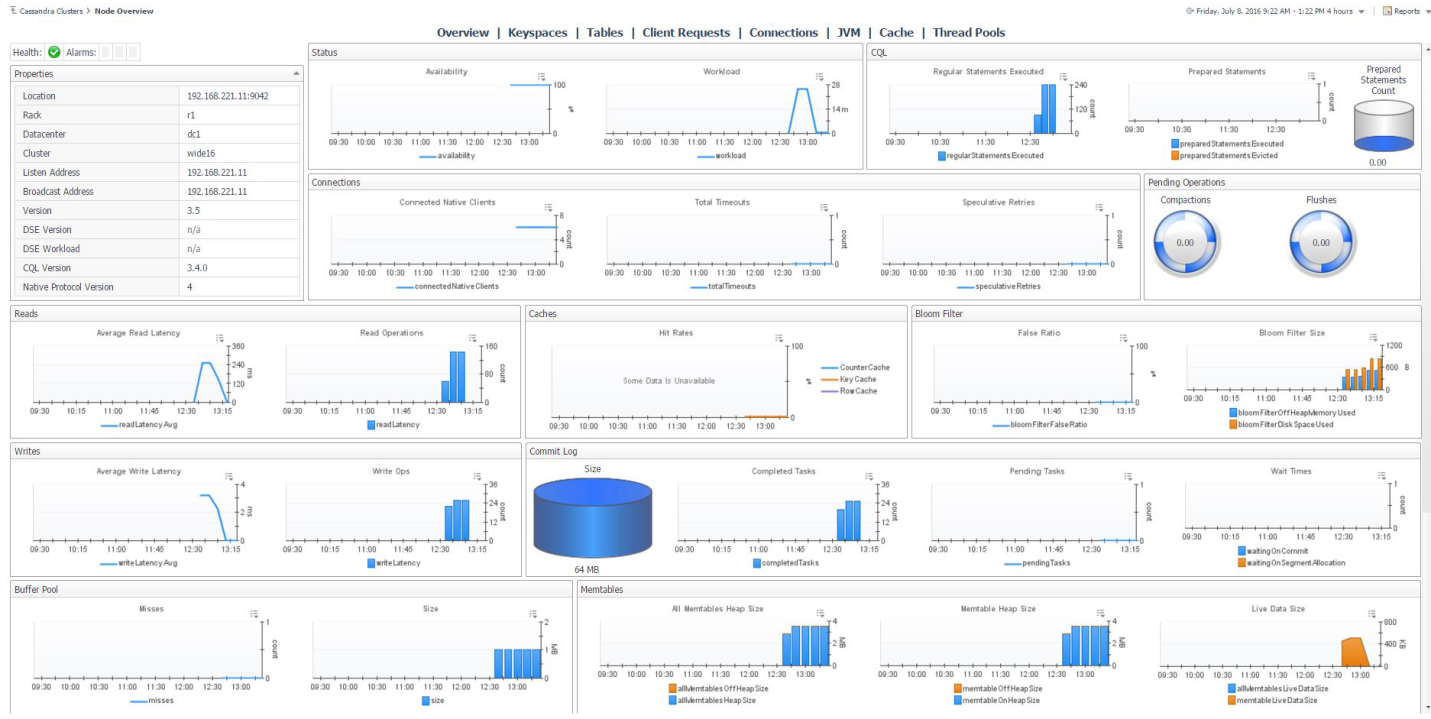The image size is (1431, 719).
Task: Open the Workload chart options icon
Action: (819, 77)
